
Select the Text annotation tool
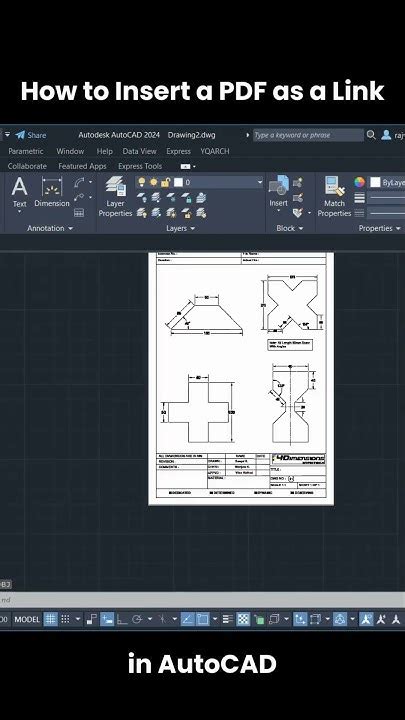click(x=19, y=194)
